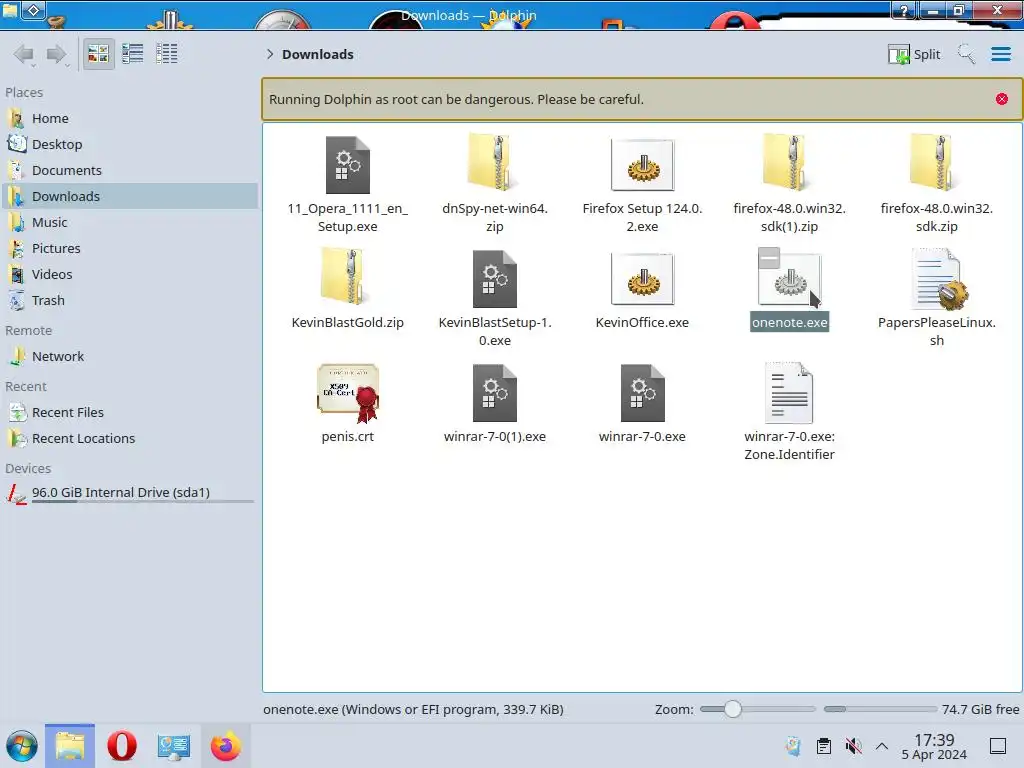Open Videos in Places panel
Image resolution: width=1024 pixels, height=768 pixels.
click(x=130, y=275)
